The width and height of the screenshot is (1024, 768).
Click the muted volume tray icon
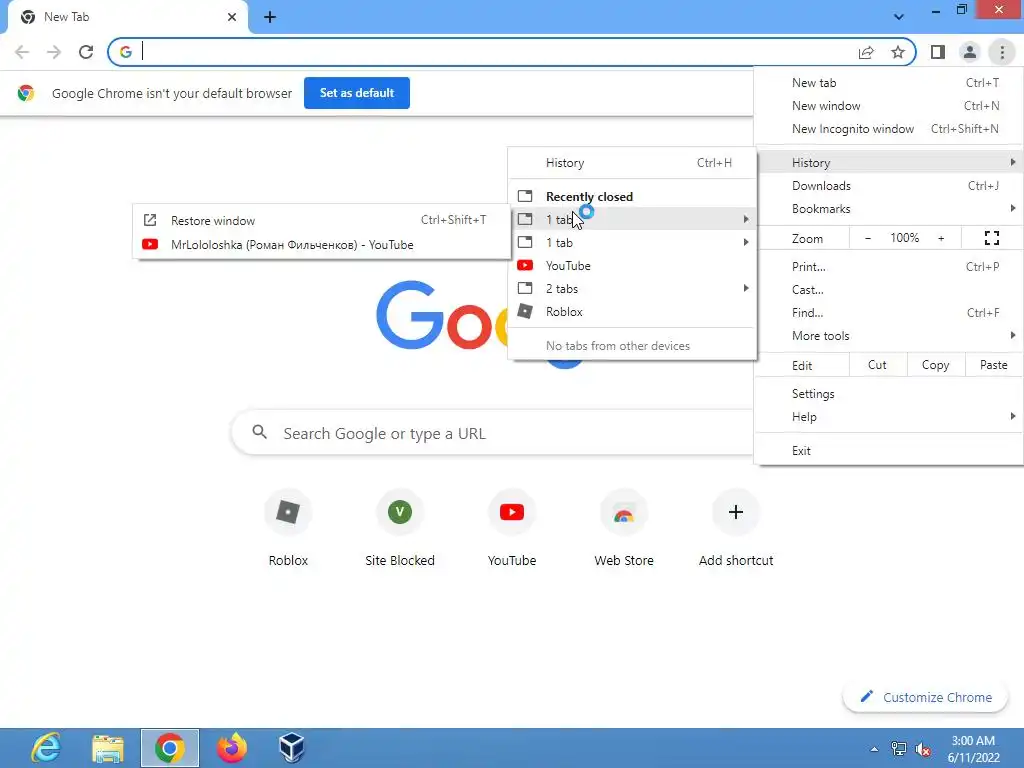coord(923,749)
